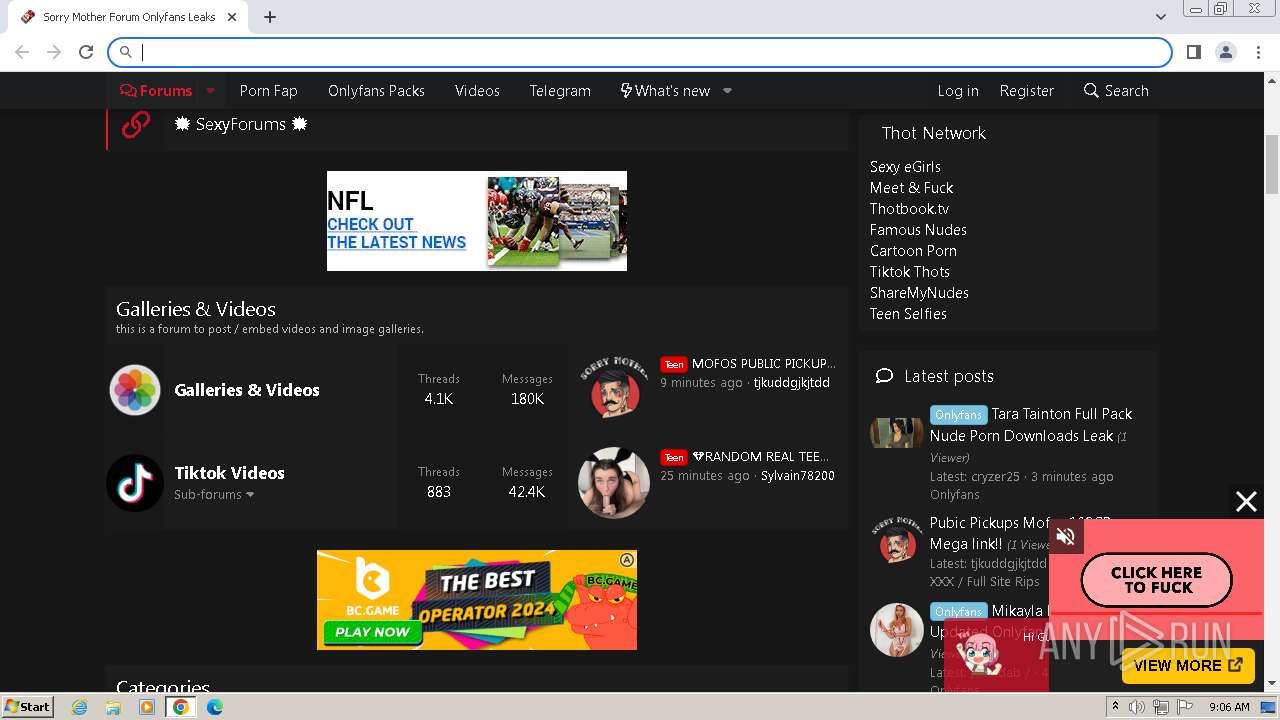Open the Thotbook.tv sidebar link
1280x720 pixels.
[x=909, y=208]
